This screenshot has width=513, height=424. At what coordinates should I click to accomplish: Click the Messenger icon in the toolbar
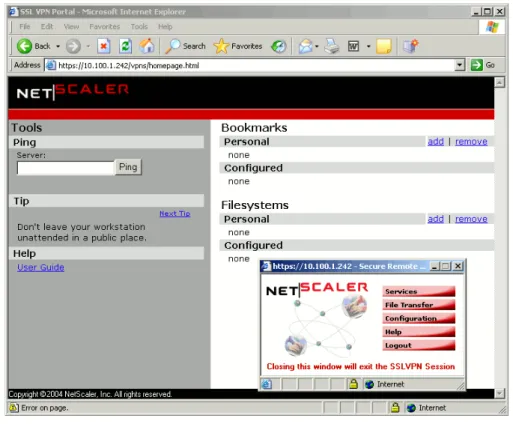(x=410, y=46)
